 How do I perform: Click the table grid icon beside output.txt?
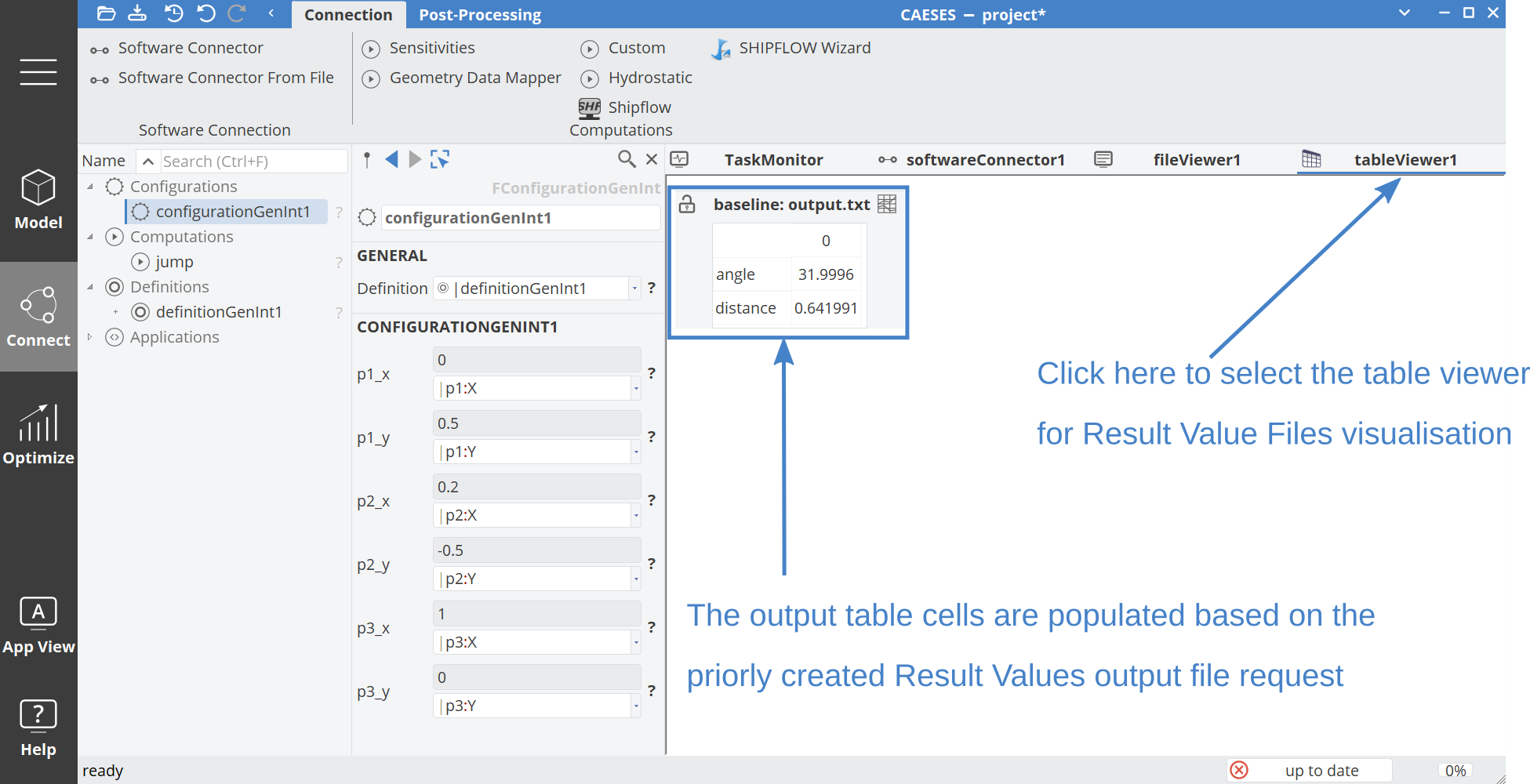tap(887, 205)
